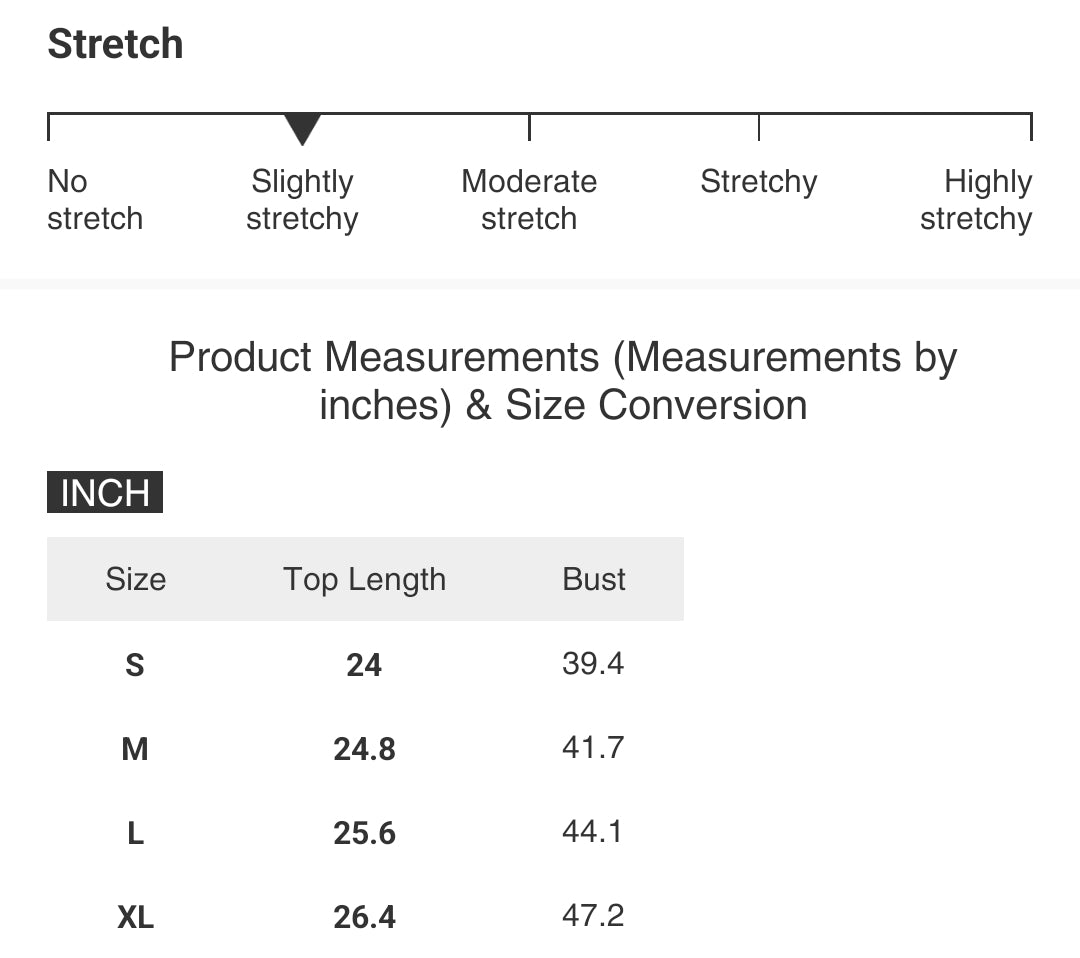Click the 'Stretchy' scale label
The height and width of the screenshot is (958, 1080).
[x=759, y=183]
